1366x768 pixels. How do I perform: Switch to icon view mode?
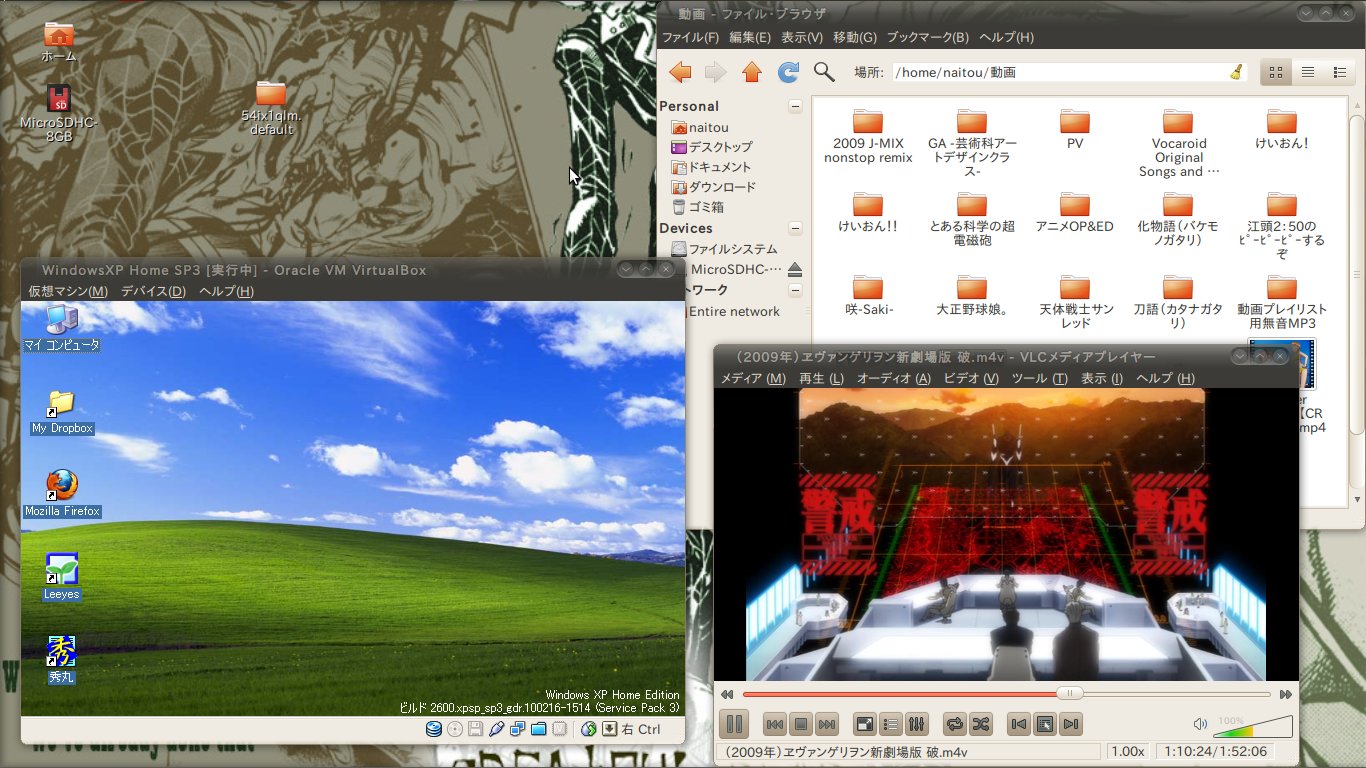(1275, 72)
